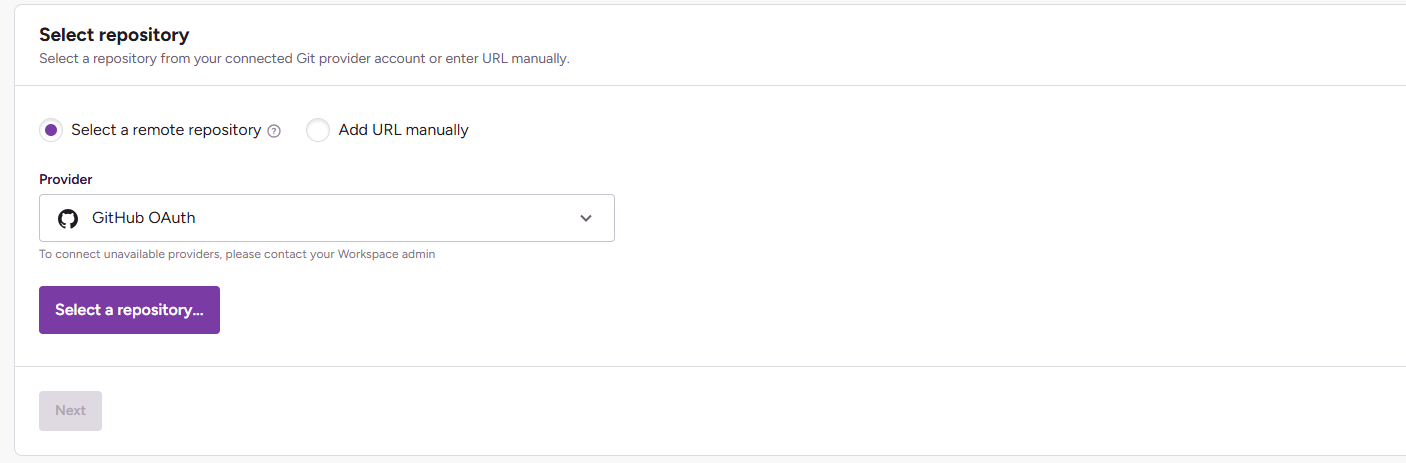
Task: Click the word "repository..." on purple button
Action: (x=160, y=310)
